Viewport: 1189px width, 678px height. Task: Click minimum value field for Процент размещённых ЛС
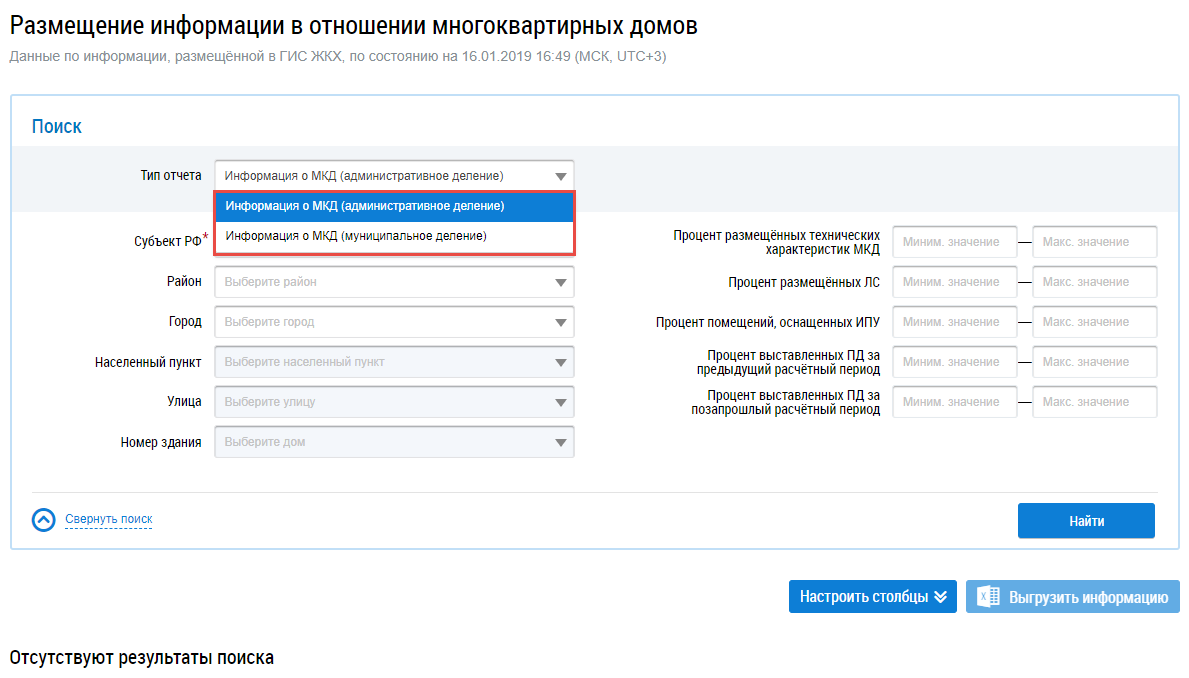pos(954,282)
